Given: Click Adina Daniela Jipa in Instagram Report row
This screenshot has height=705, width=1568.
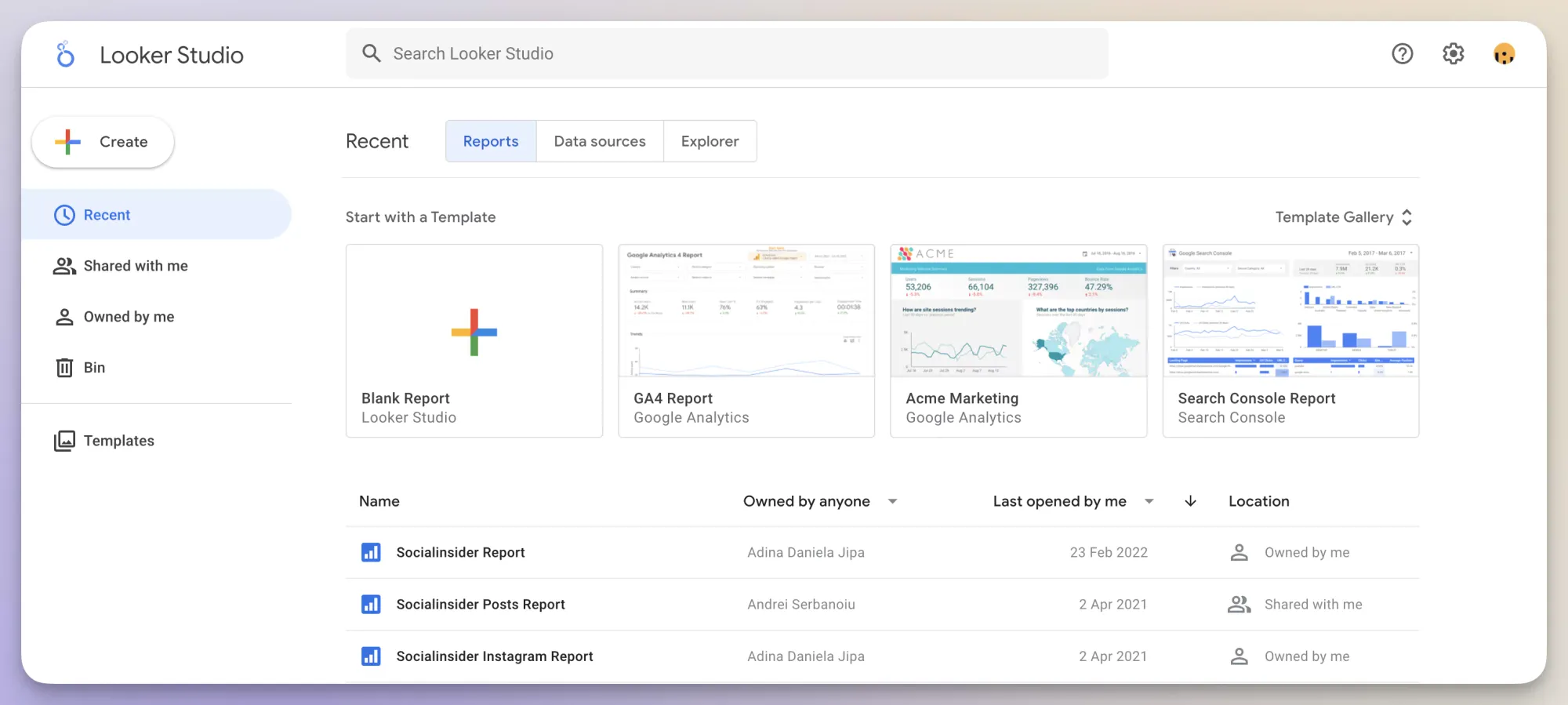Looking at the screenshot, I should (x=806, y=656).
